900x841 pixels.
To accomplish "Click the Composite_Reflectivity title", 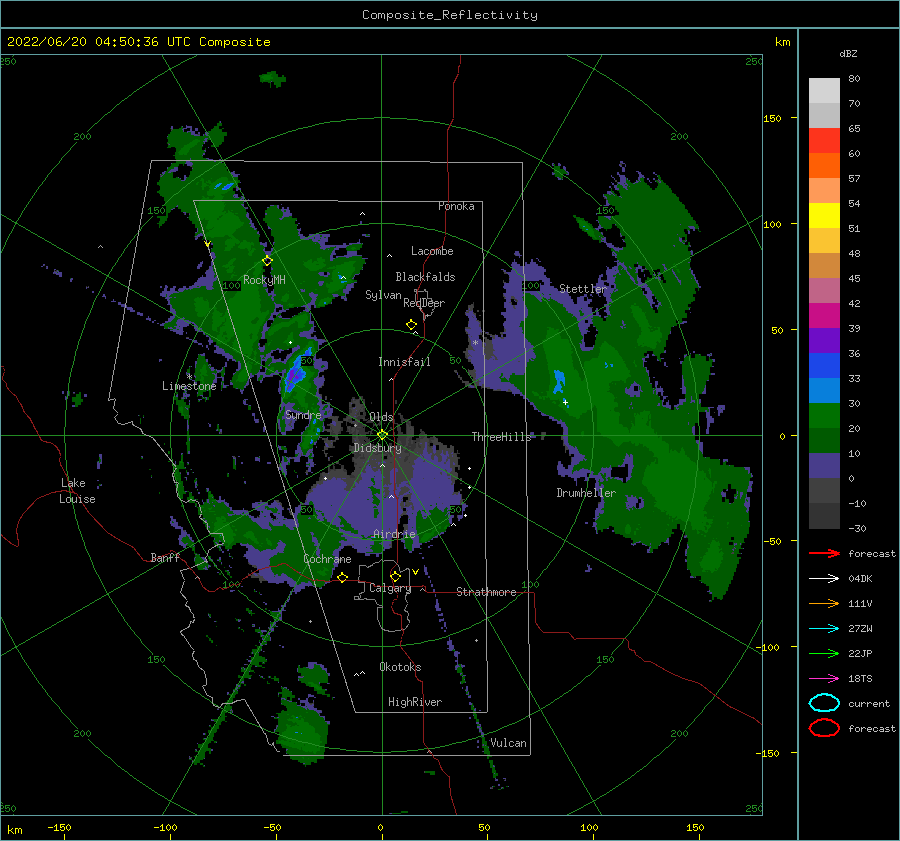I will point(450,15).
